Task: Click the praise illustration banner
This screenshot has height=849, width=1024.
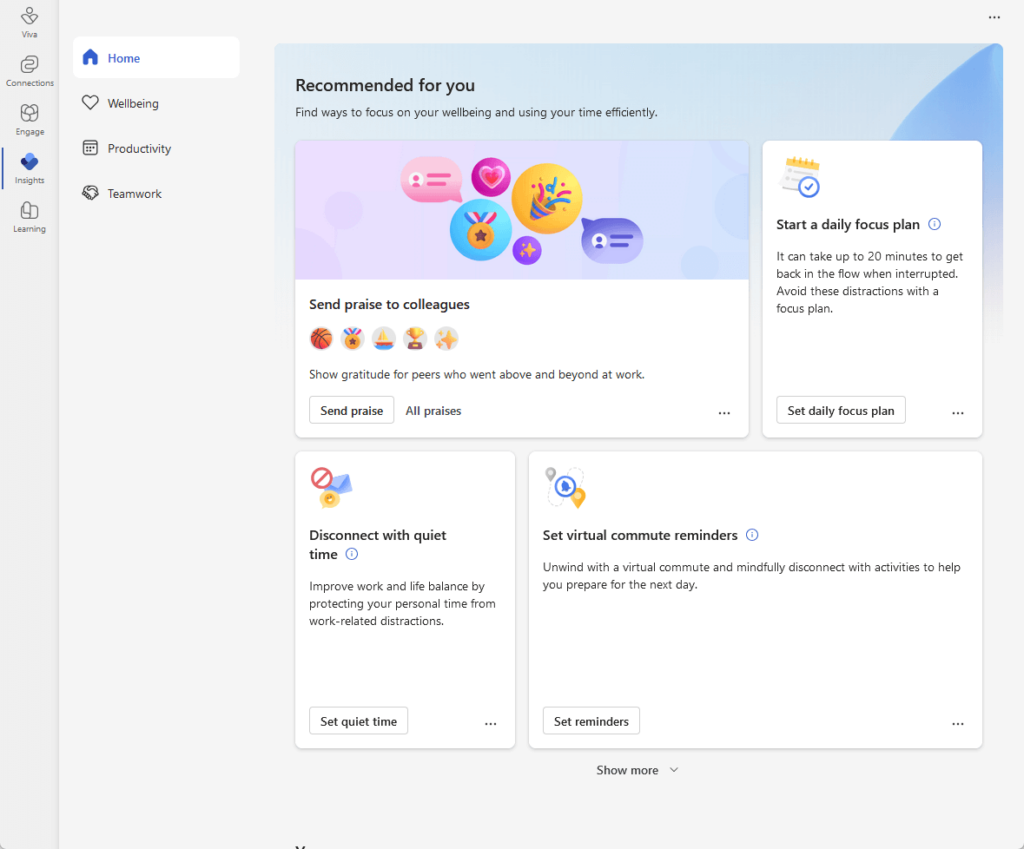Action: 522,210
